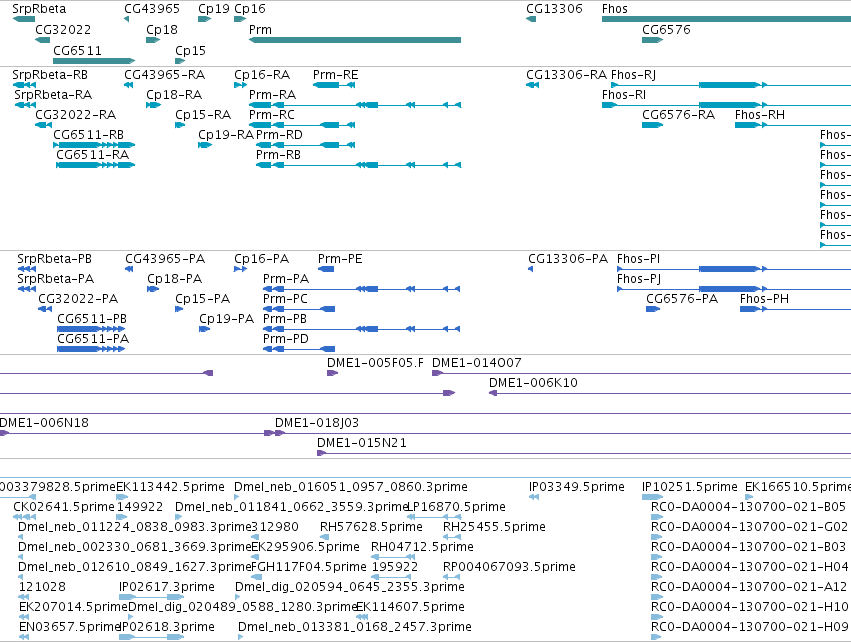Screen dimensions: 851x642
Task: Click protein Fhos-PH
Action: tap(764, 299)
